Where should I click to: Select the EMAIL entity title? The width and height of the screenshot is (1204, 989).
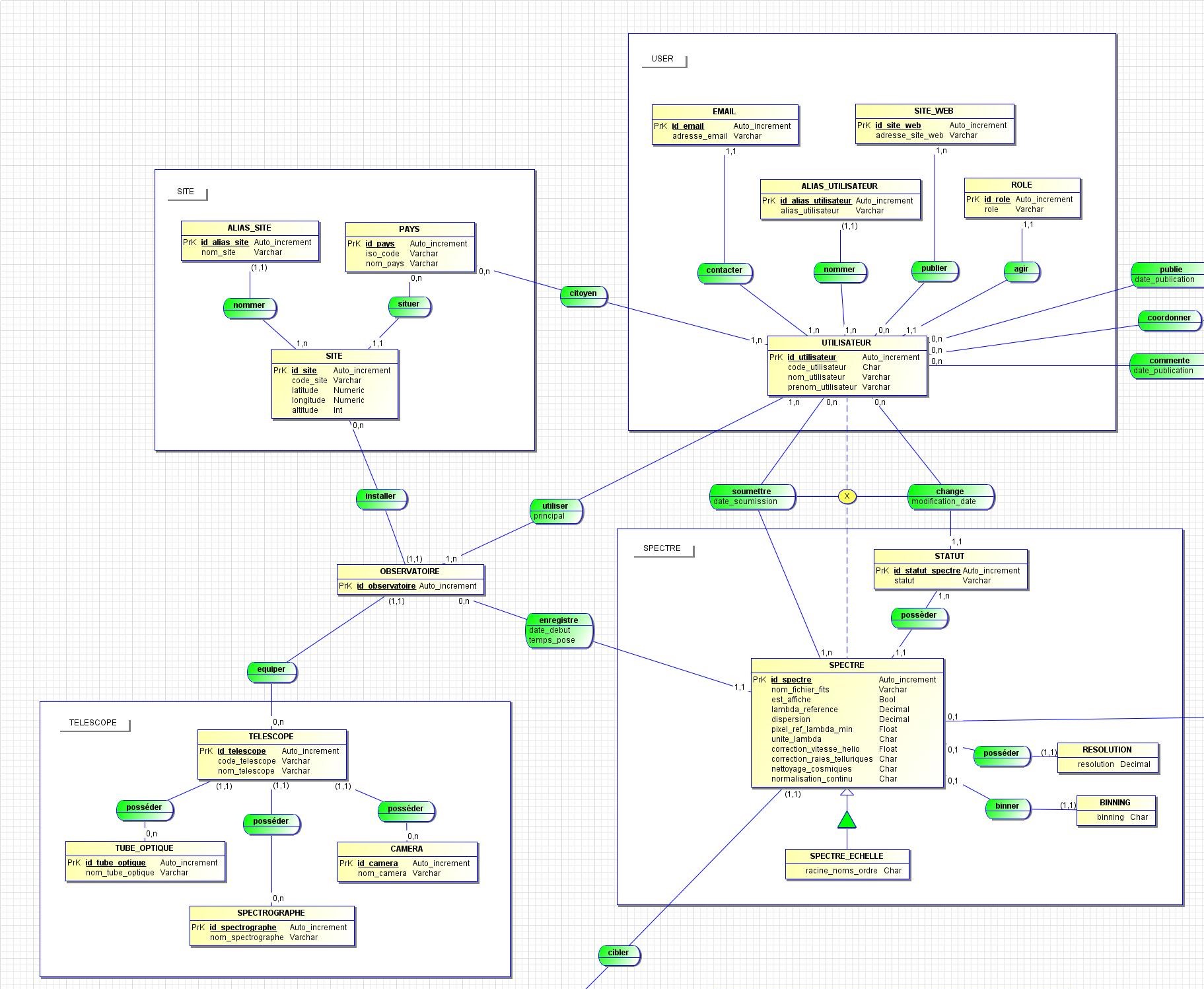[x=725, y=112]
